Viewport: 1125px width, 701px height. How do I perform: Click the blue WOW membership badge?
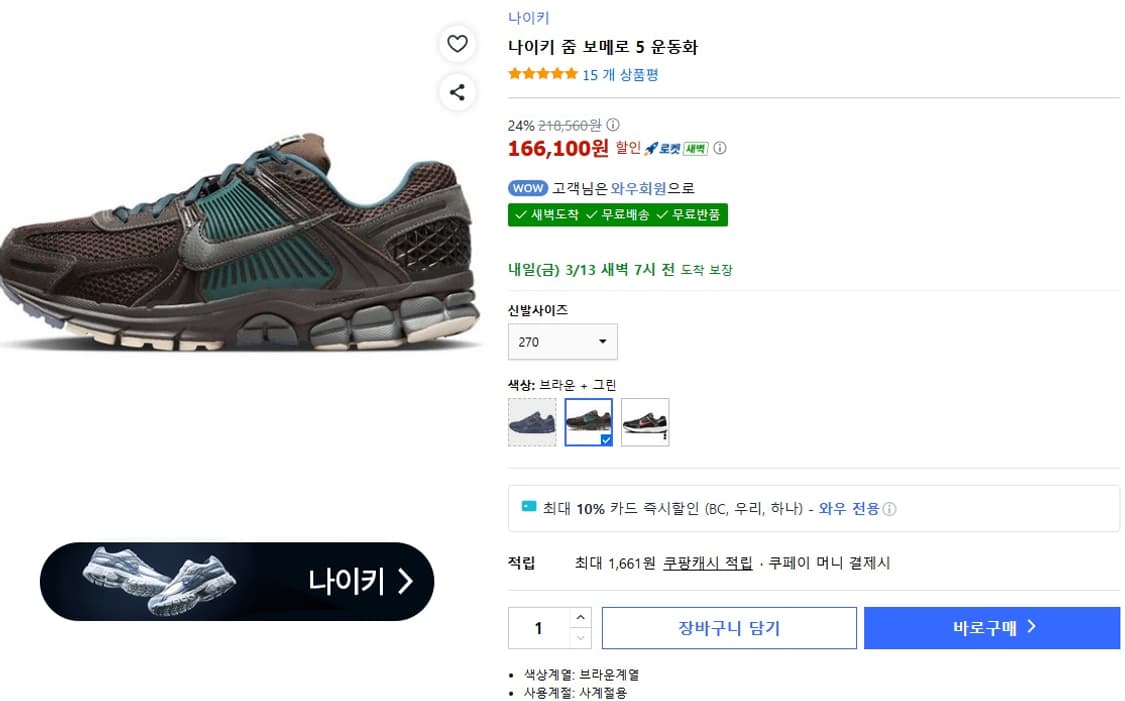click(528, 187)
